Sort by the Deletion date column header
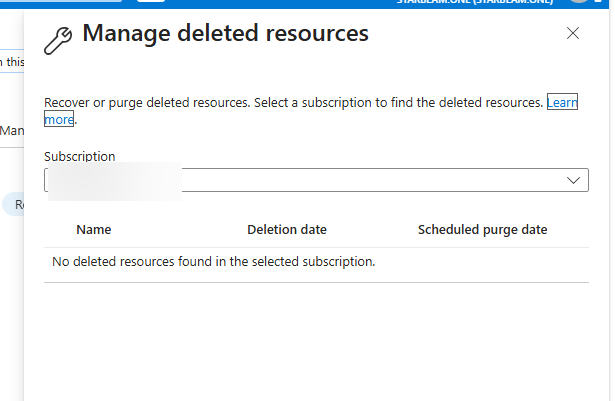This screenshot has height=401, width=615. 287,230
